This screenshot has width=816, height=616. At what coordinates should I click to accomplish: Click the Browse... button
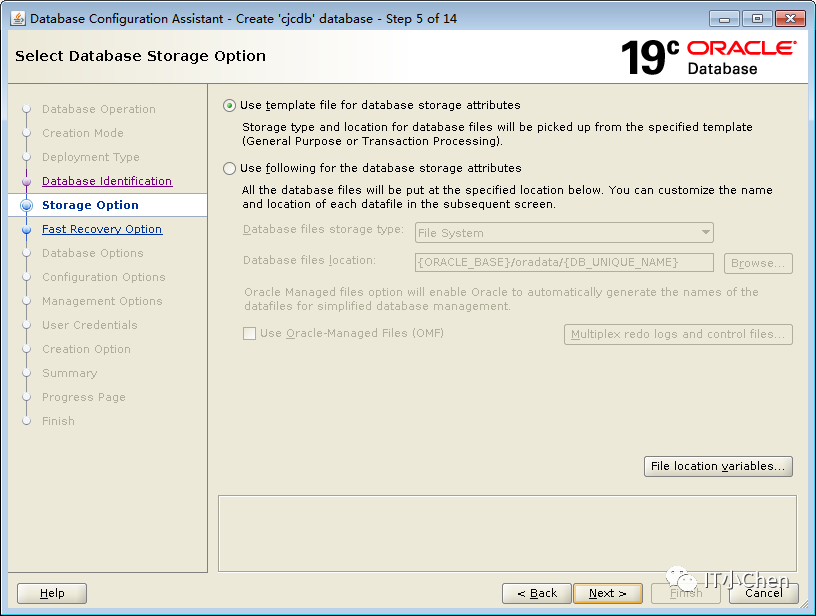pyautogui.click(x=758, y=263)
